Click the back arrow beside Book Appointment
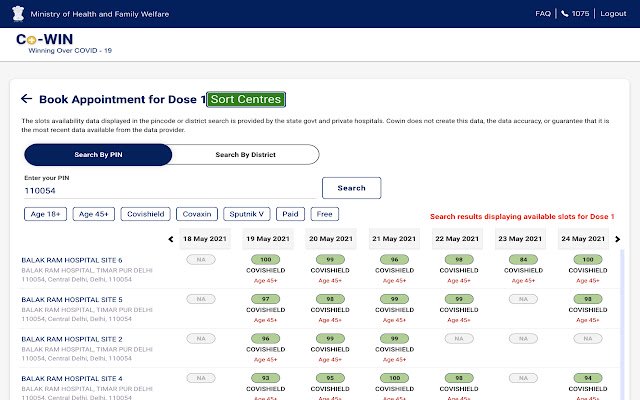Image resolution: width=640 pixels, height=400 pixels. [27, 98]
